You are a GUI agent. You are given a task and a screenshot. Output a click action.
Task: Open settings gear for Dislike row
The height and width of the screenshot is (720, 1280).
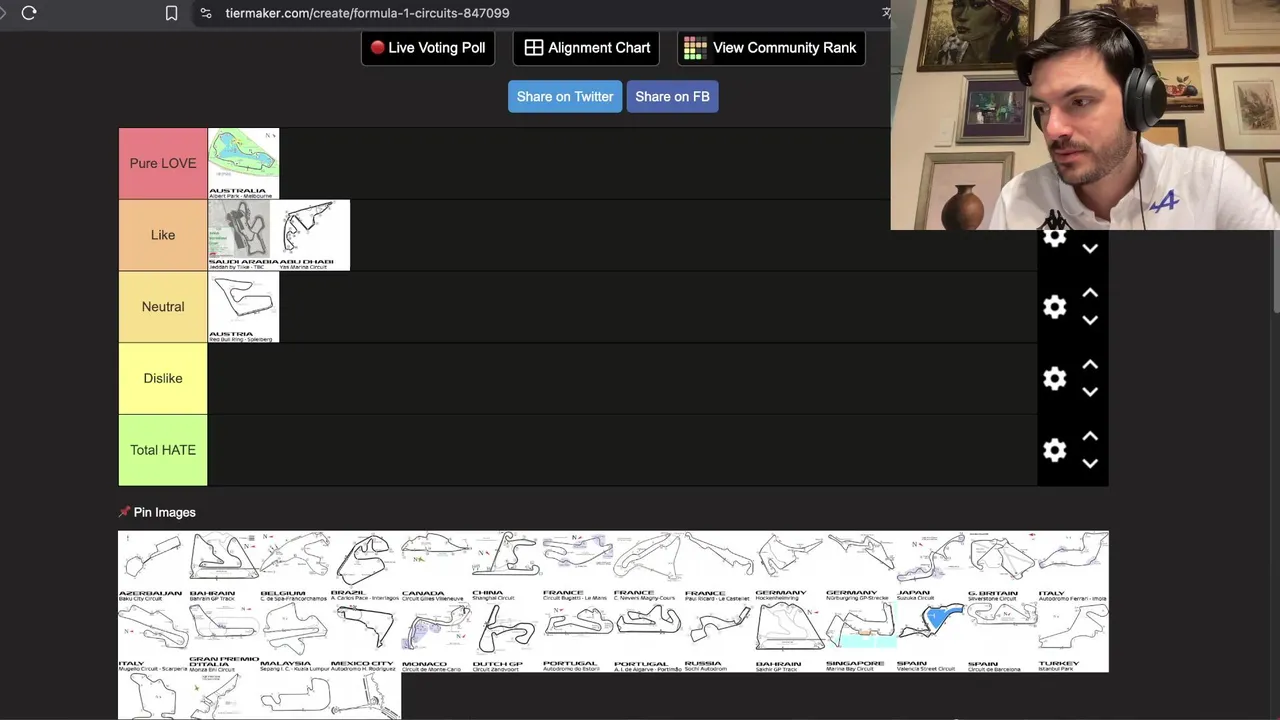[1054, 379]
